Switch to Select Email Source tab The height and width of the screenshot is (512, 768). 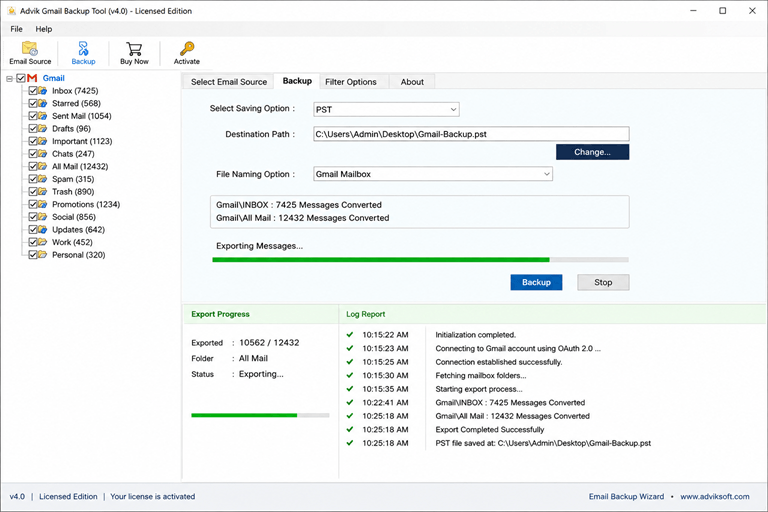(229, 82)
